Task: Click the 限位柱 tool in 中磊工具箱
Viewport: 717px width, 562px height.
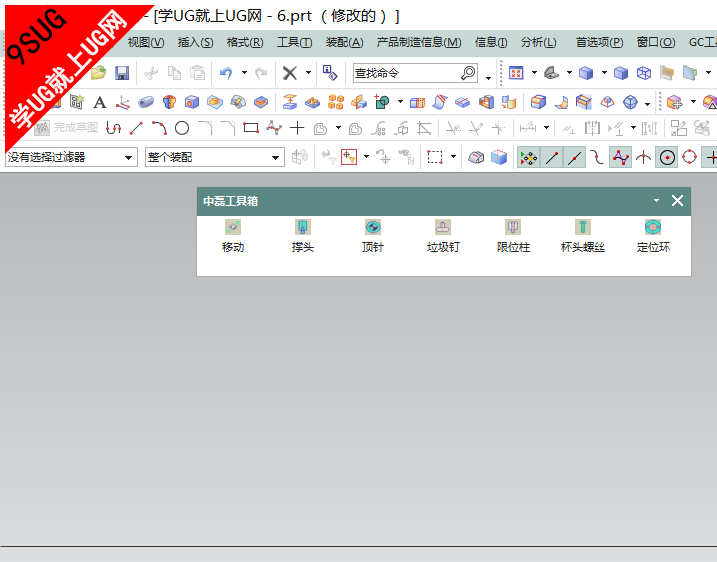Action: 513,236
